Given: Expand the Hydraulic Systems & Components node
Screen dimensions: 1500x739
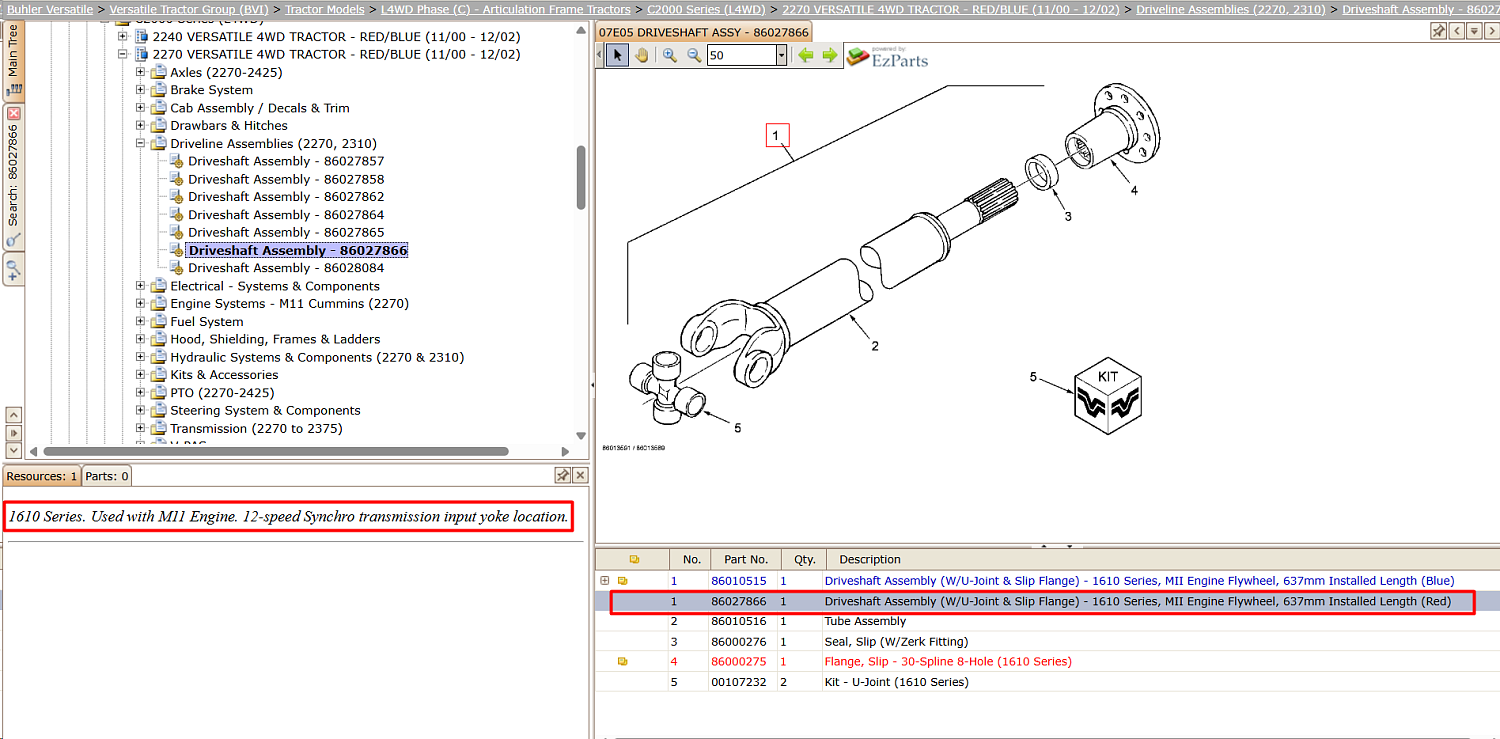Looking at the screenshot, I should point(141,357).
